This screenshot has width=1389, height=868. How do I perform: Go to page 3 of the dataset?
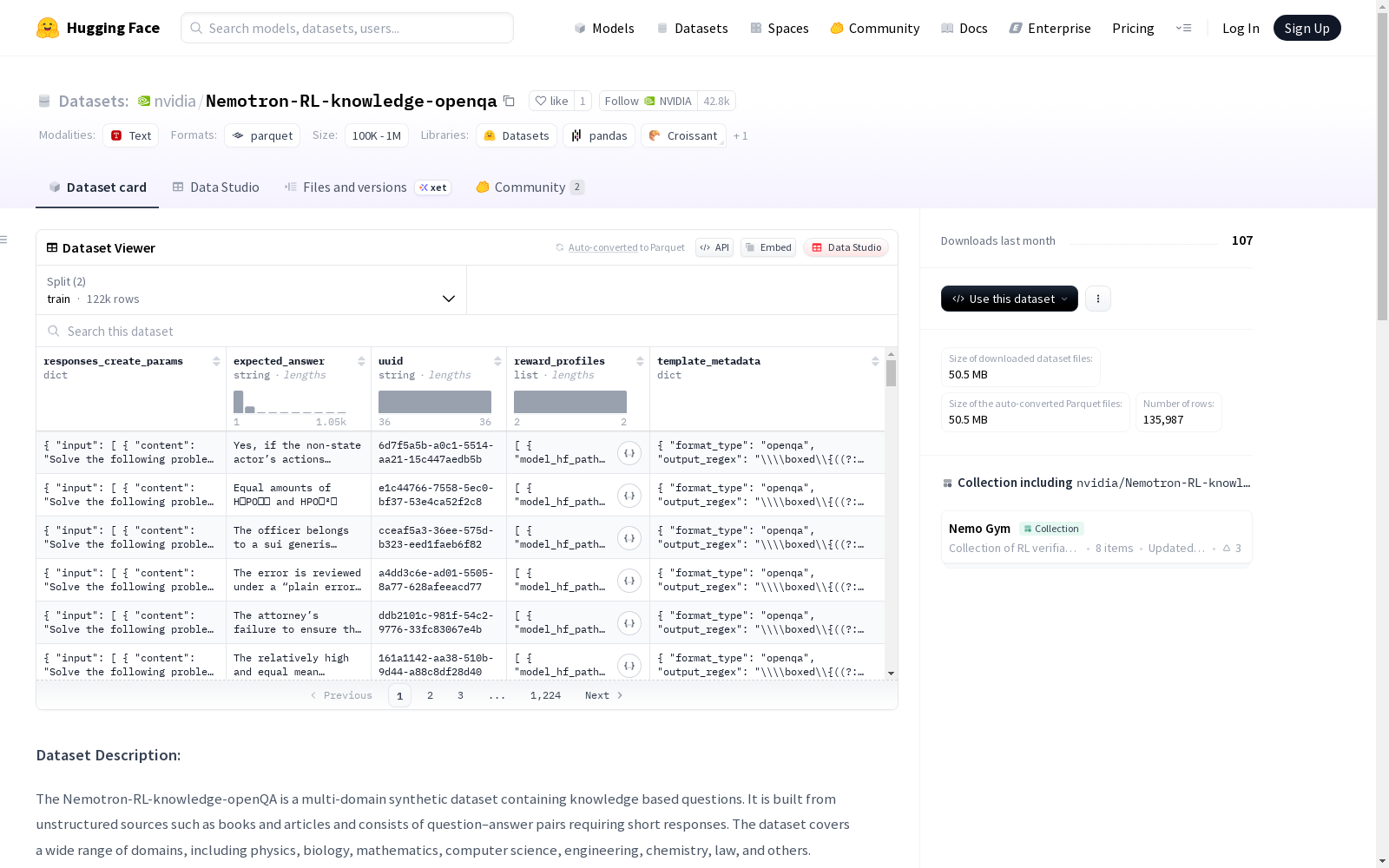pos(460,695)
